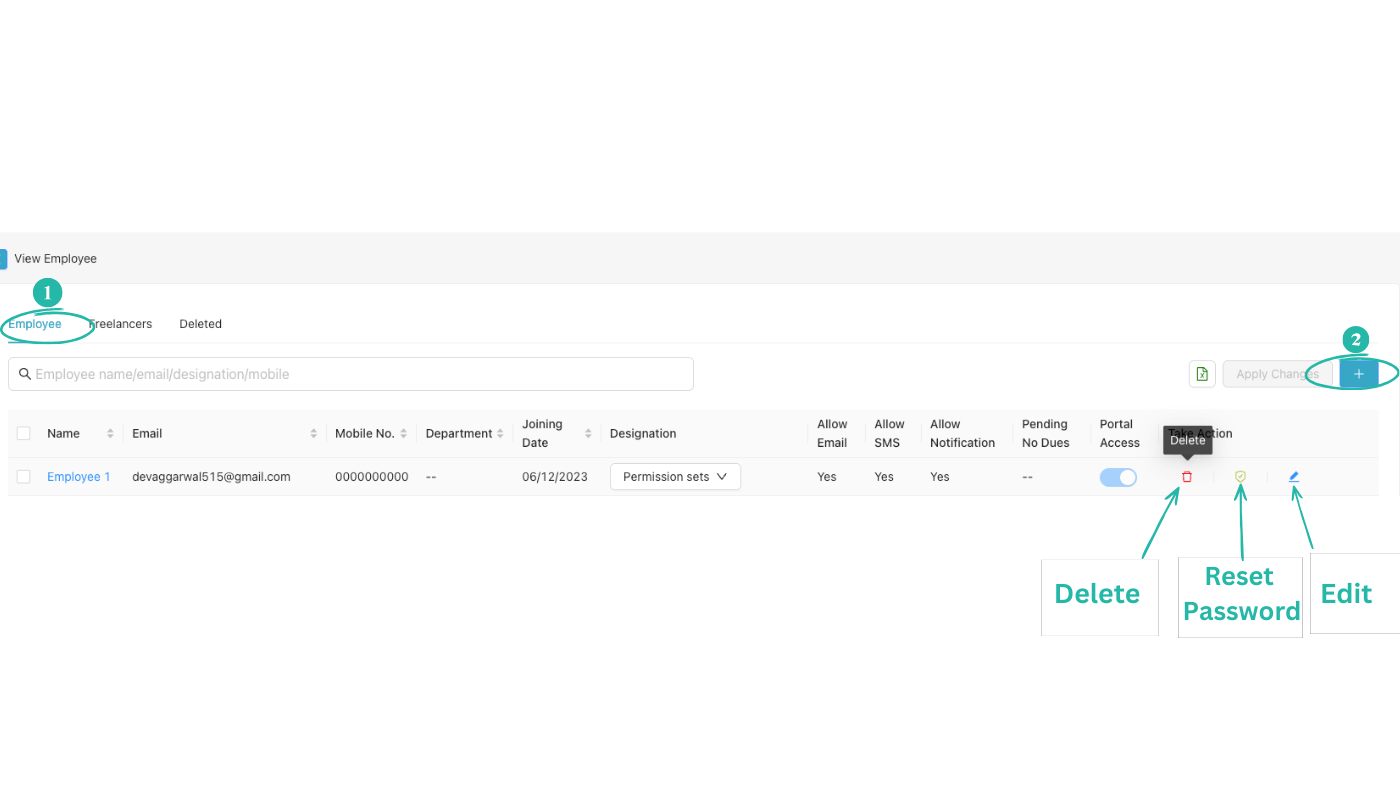Select the checkbox for Employee 1's row

[23, 477]
